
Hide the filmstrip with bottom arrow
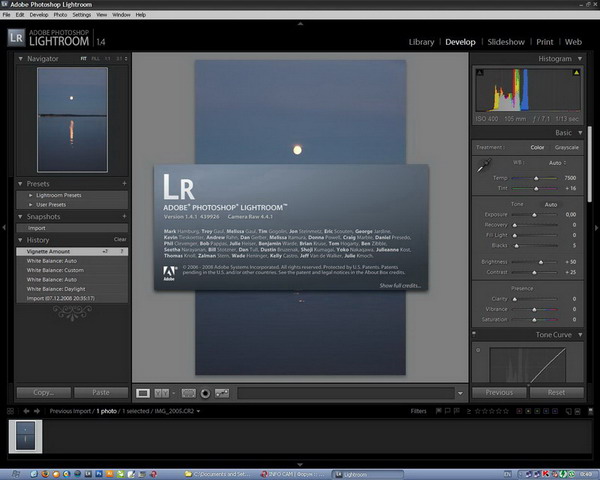coord(300,465)
